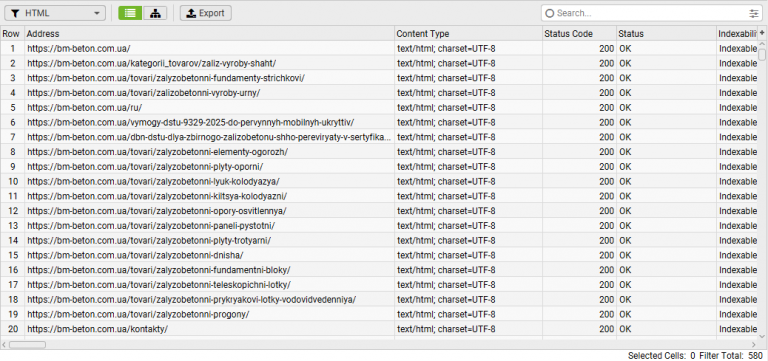Image resolution: width=768 pixels, height=361 pixels.
Task: Click the horizontal scrollbar left arrow
Action: click(4, 345)
